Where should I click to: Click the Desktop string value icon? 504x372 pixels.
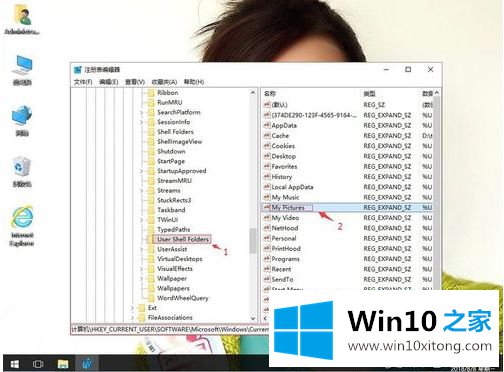(267, 156)
